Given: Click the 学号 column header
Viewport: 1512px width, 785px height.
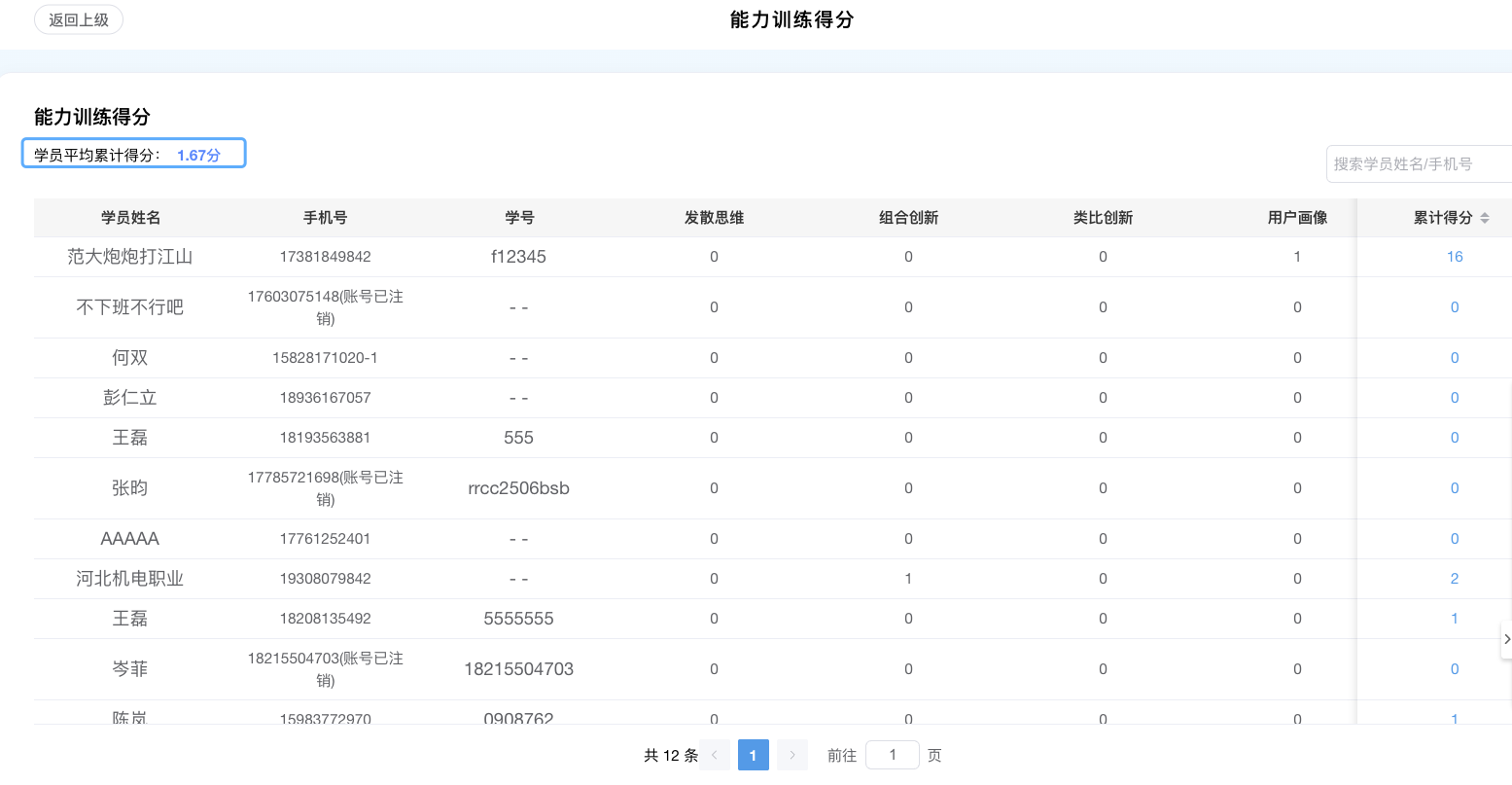Looking at the screenshot, I should coord(520,218).
